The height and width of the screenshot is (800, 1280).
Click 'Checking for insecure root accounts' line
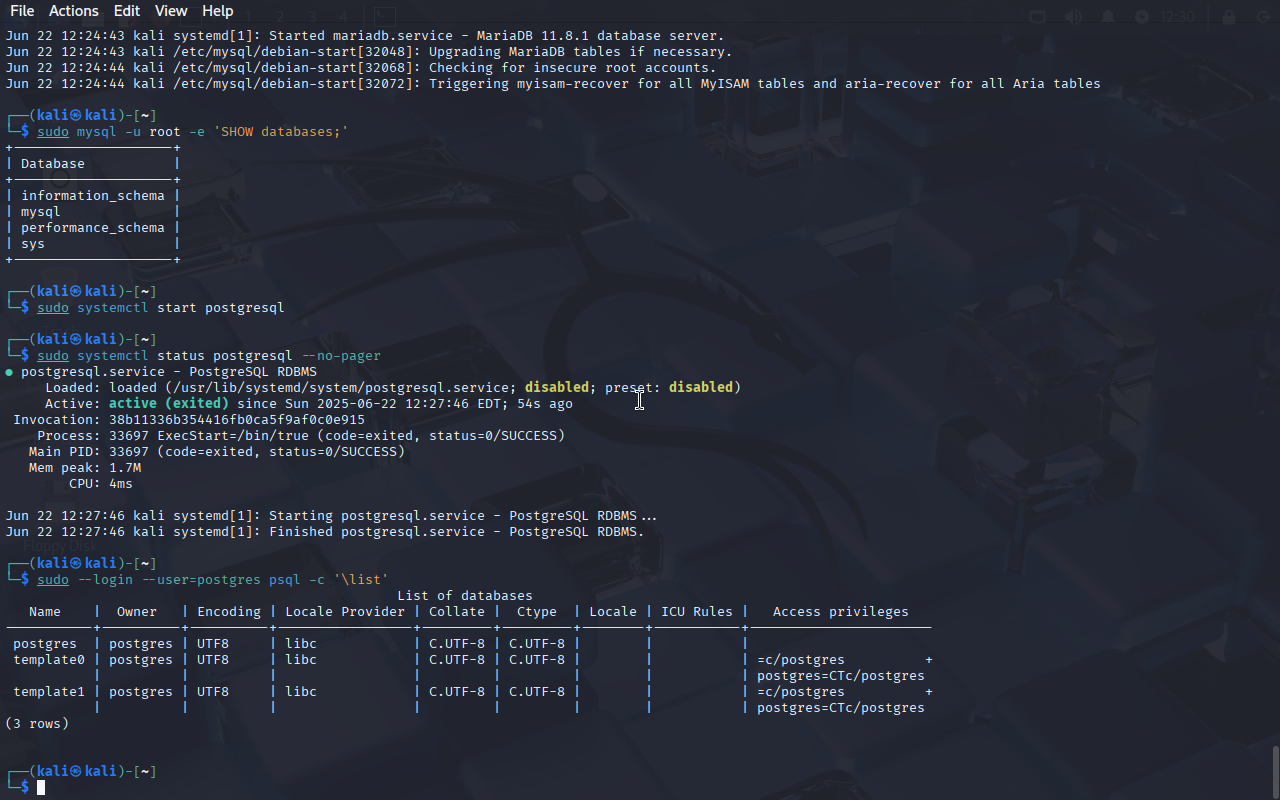pos(361,68)
